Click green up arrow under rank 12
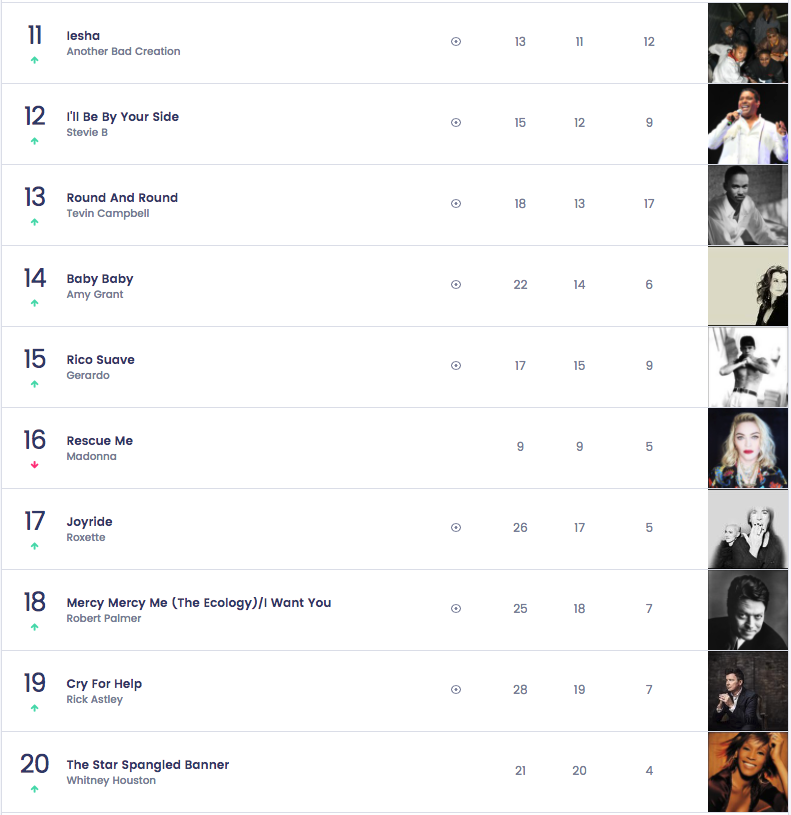This screenshot has width=791, height=815. point(34,141)
